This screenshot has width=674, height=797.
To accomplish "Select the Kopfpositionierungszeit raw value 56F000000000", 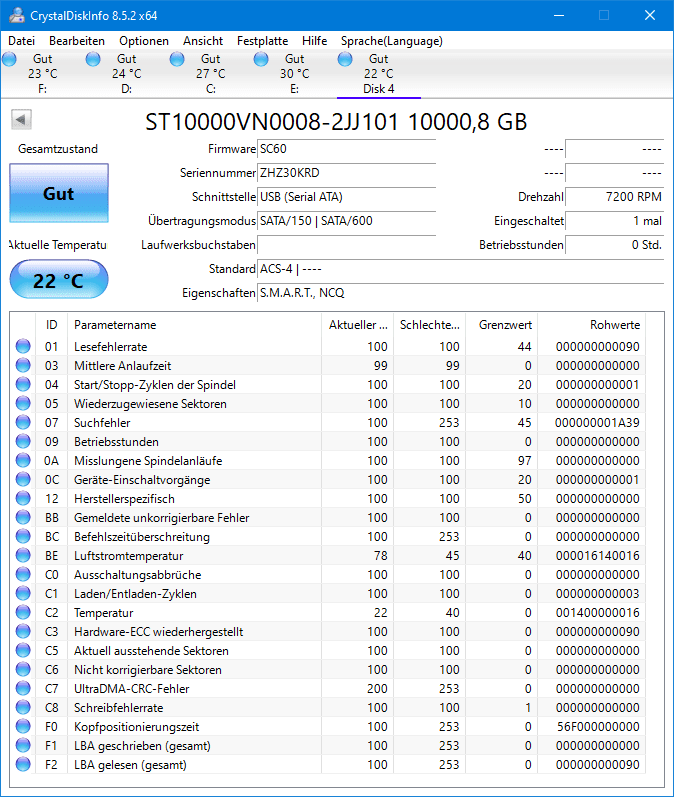I will tap(598, 726).
